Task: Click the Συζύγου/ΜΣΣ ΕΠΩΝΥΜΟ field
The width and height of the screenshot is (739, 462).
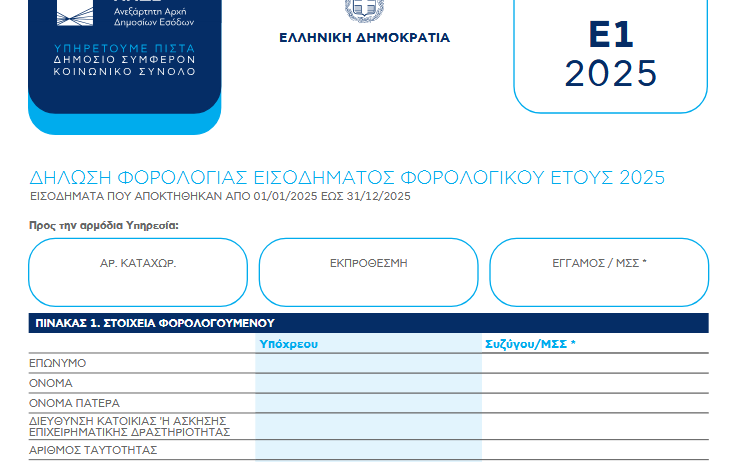Action: click(x=595, y=363)
